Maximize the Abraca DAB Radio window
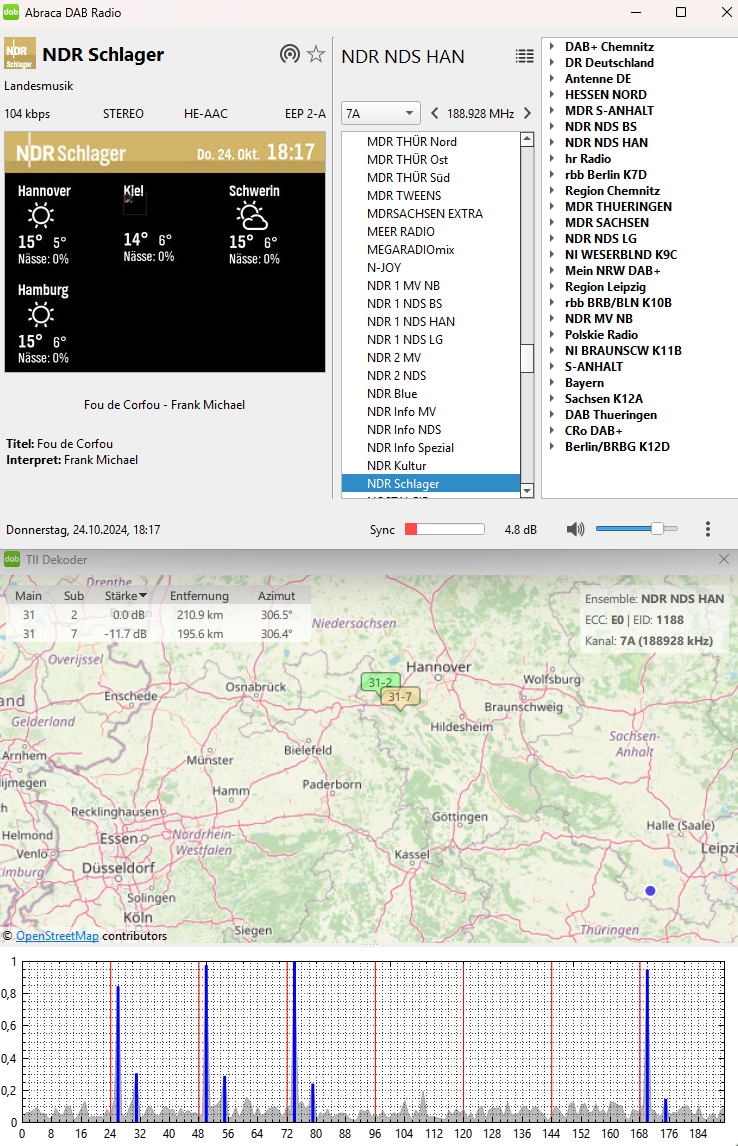 click(x=681, y=12)
